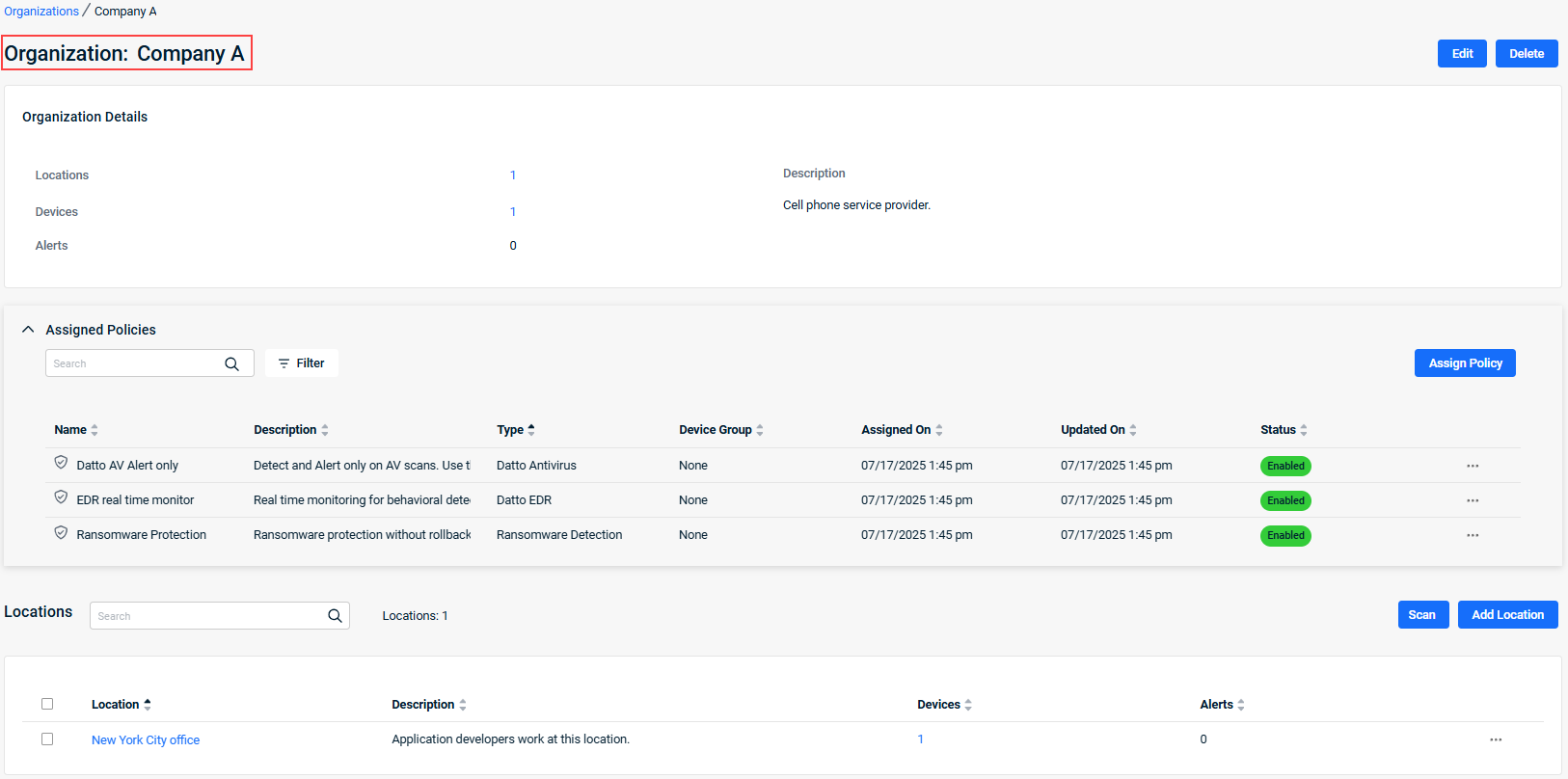Image resolution: width=1568 pixels, height=779 pixels.
Task: Go to the Organizations breadcrumb
Action: point(41,12)
